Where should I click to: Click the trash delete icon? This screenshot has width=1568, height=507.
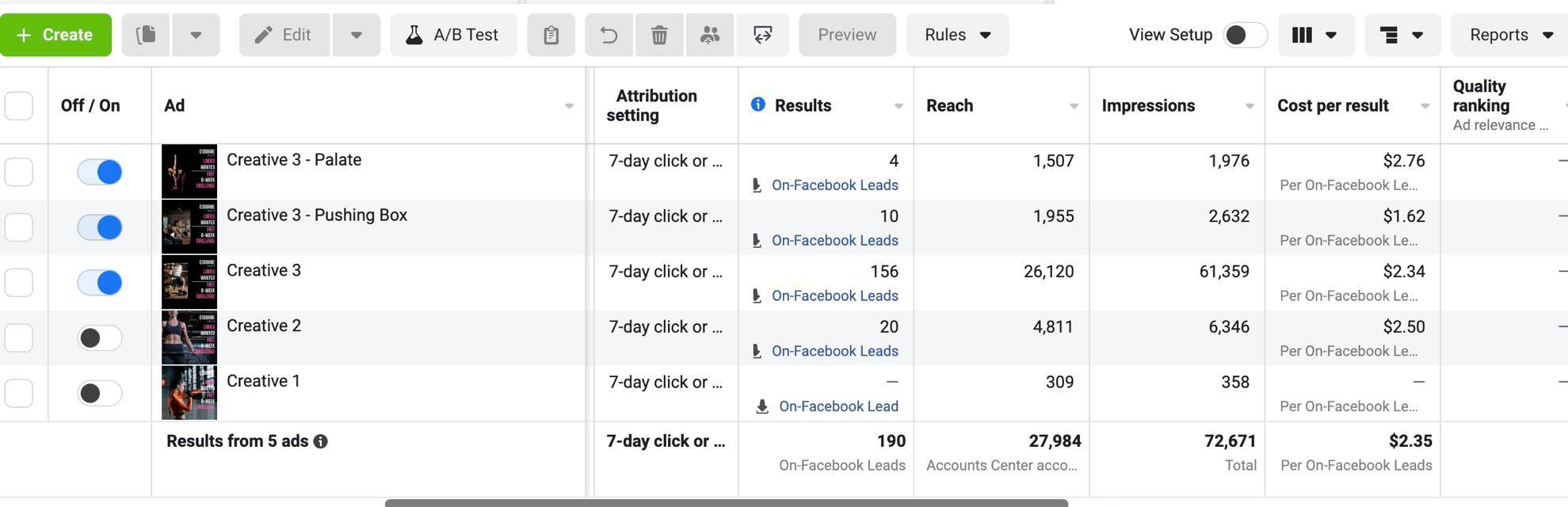659,35
